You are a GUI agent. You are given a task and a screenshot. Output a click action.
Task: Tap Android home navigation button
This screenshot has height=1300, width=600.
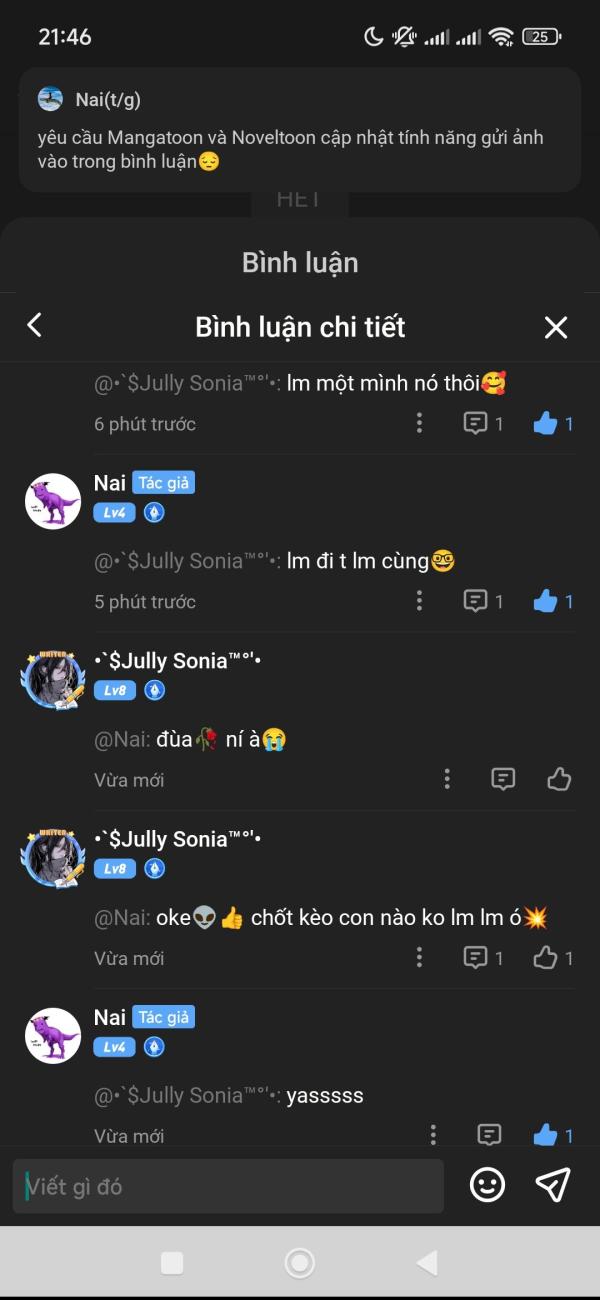[x=300, y=1263]
